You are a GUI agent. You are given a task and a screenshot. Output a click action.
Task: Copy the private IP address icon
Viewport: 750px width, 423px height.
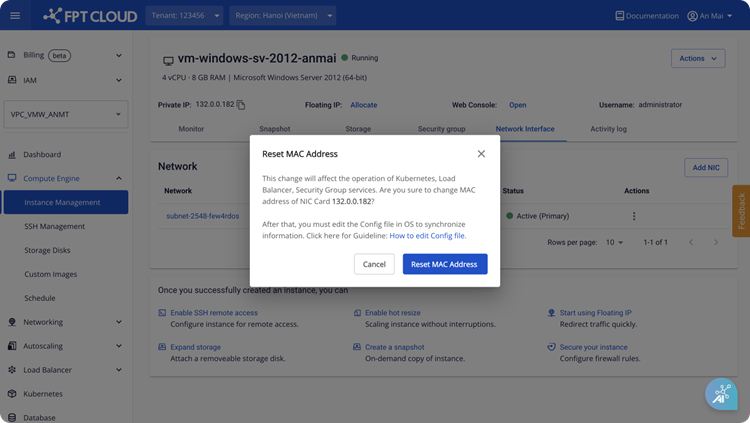(x=241, y=105)
